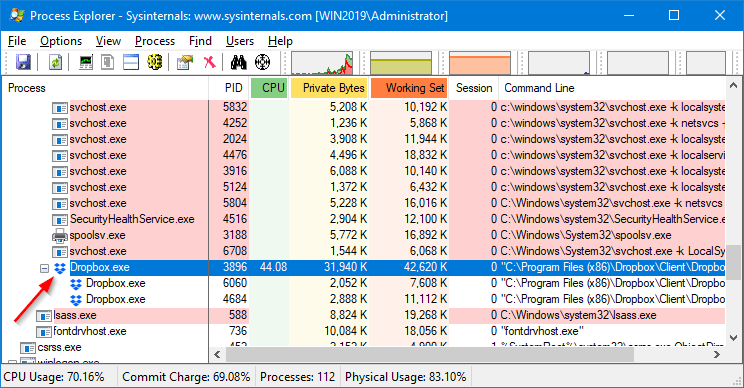Screen dimensions: 744x388
Task: Click the vertical scrollbar up arrow
Action: pyautogui.click(x=733, y=85)
